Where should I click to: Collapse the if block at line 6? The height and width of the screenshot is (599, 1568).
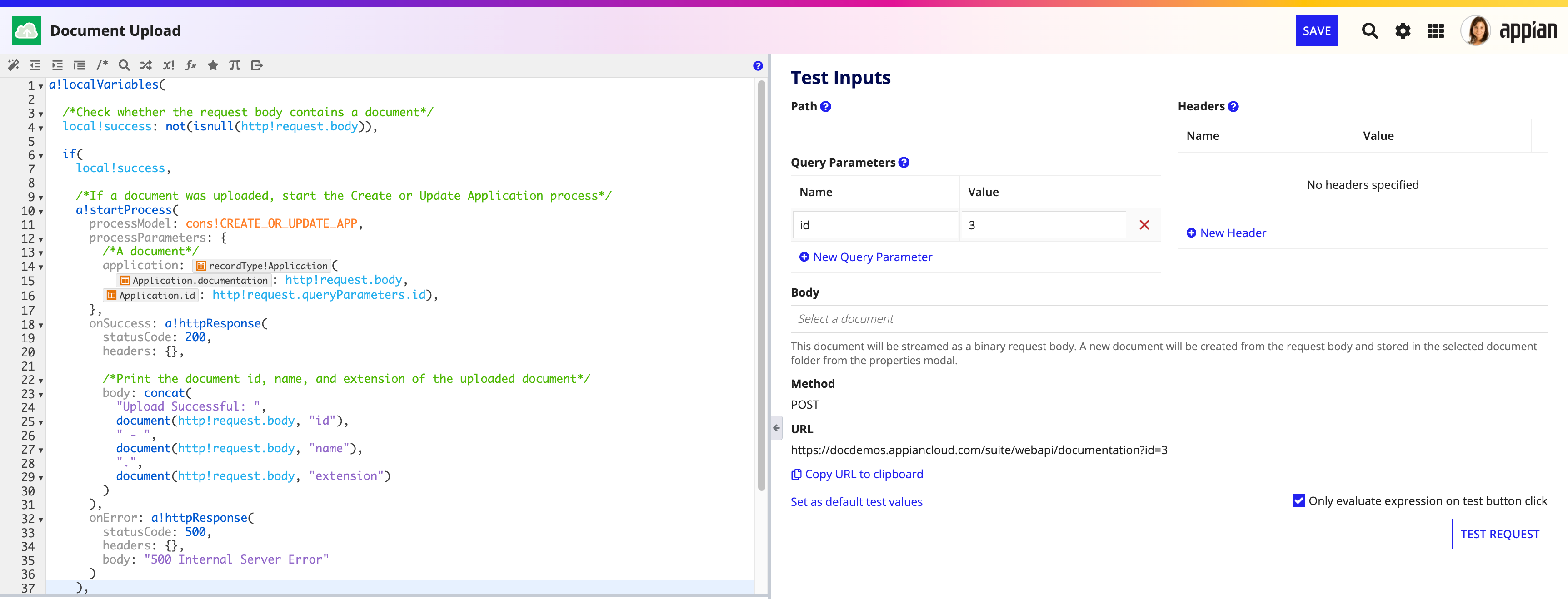[41, 156]
